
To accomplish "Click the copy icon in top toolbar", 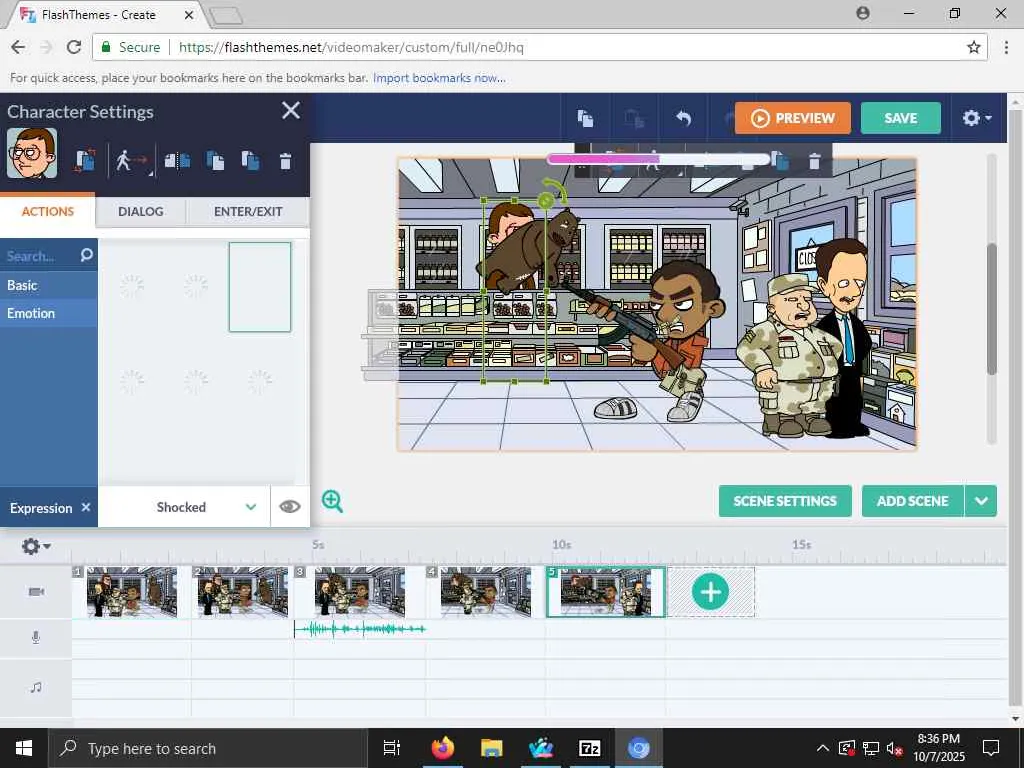I will pyautogui.click(x=585, y=118).
